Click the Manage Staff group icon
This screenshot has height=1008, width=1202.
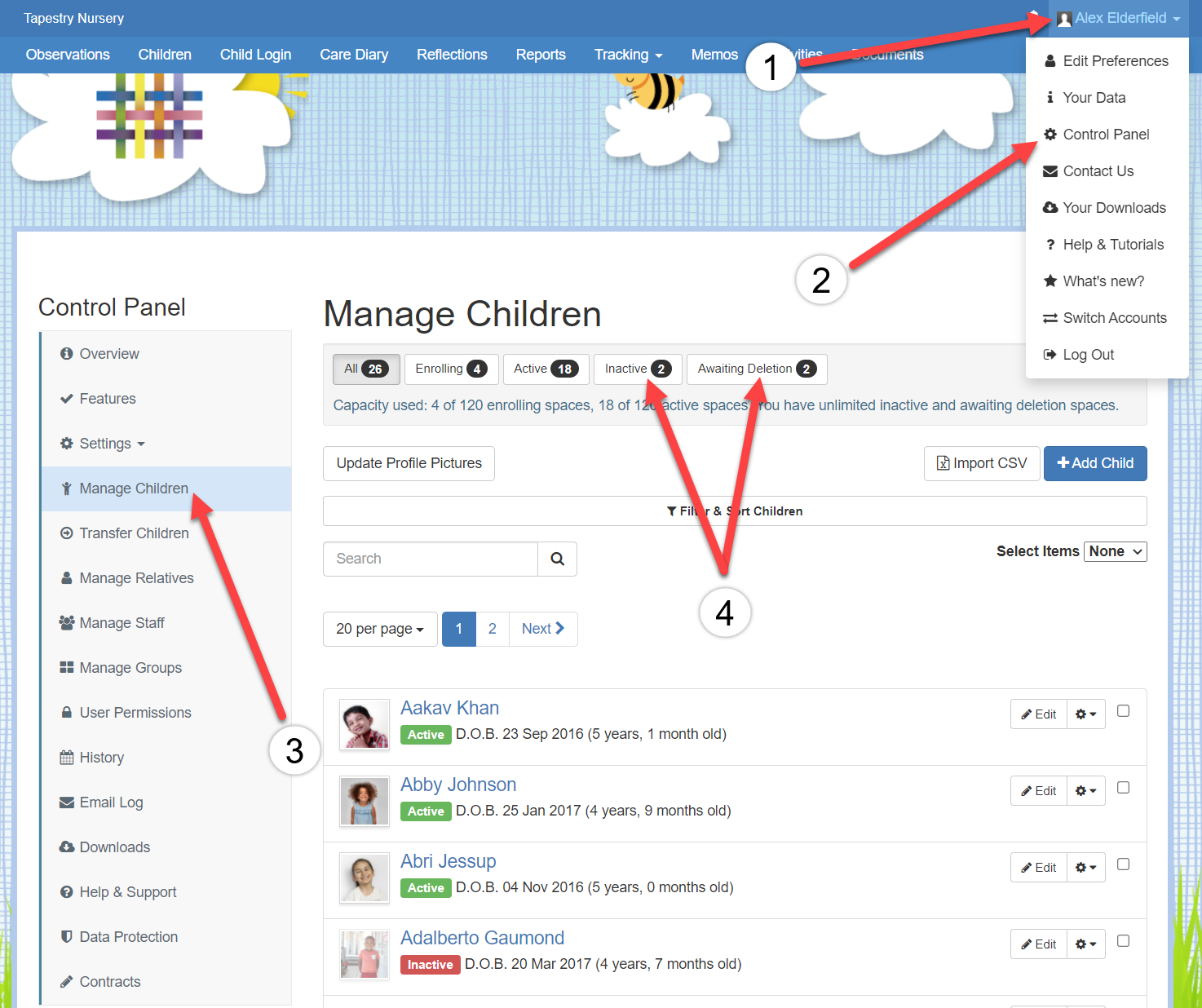tap(67, 623)
